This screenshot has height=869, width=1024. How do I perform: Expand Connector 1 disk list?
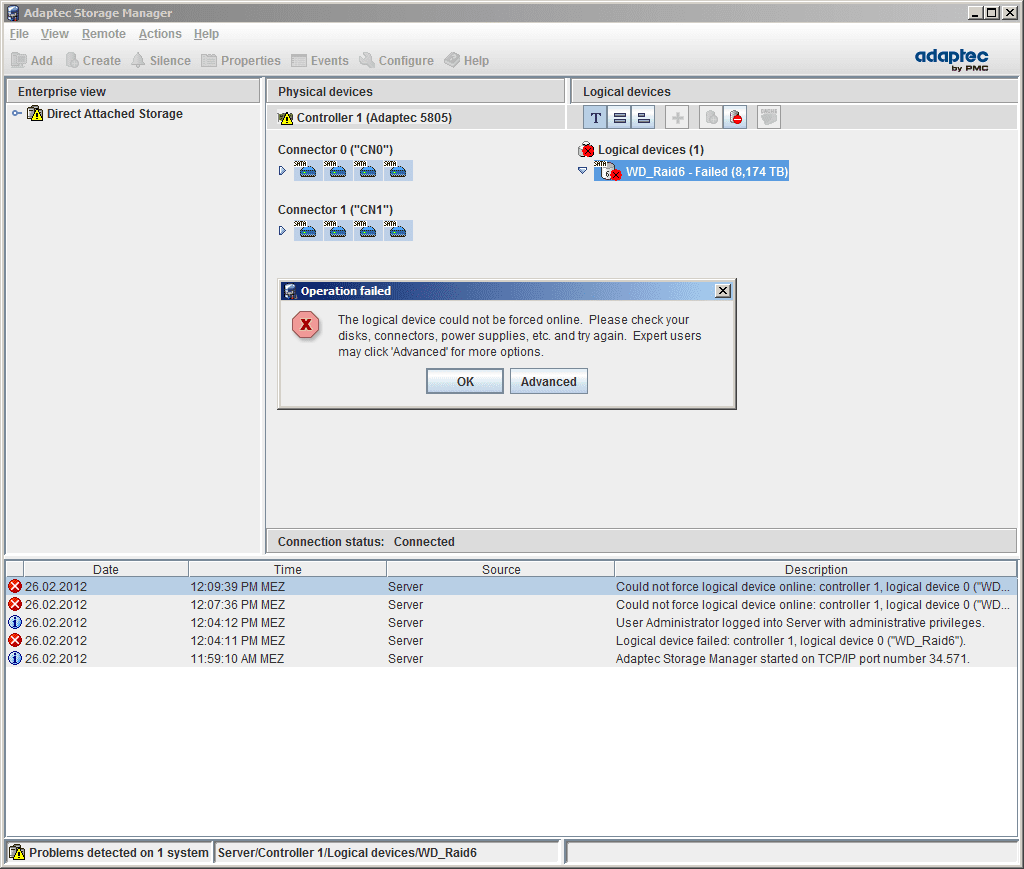282,230
